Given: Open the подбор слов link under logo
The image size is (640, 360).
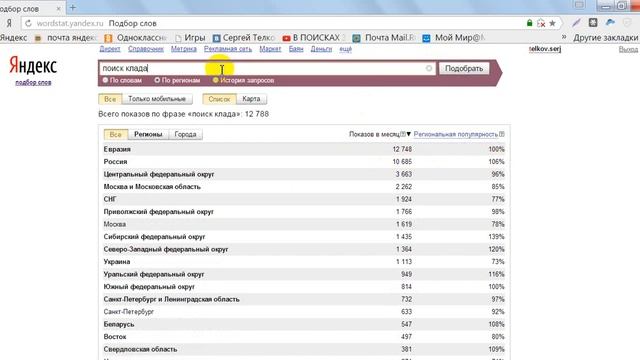Looking at the screenshot, I should point(33,82).
